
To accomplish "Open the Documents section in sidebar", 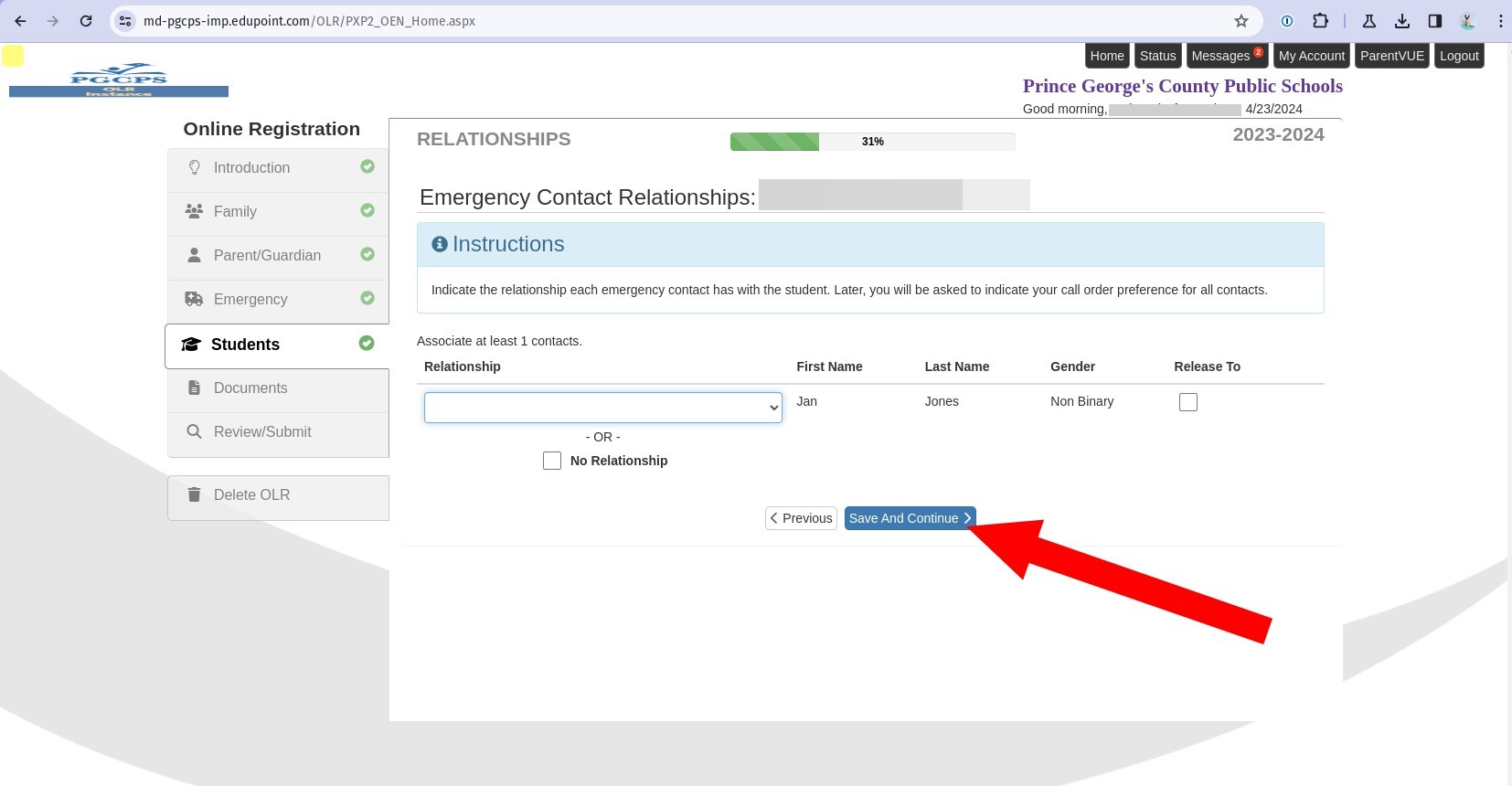I will (250, 388).
